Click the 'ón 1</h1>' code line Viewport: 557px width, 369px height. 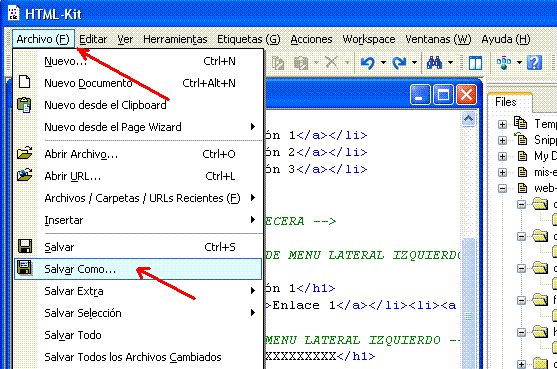(300, 288)
